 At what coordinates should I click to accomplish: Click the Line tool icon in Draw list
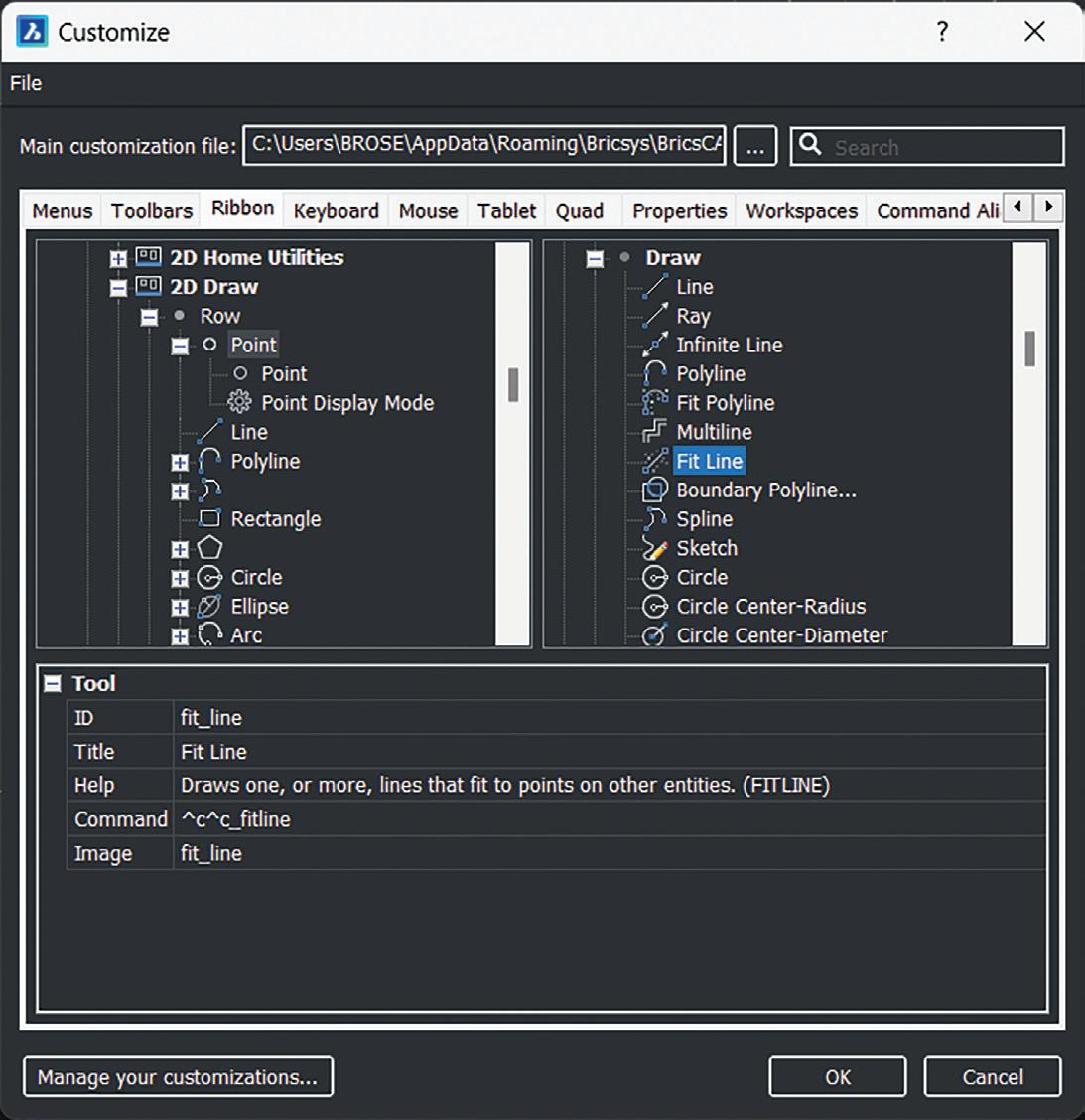click(655, 287)
